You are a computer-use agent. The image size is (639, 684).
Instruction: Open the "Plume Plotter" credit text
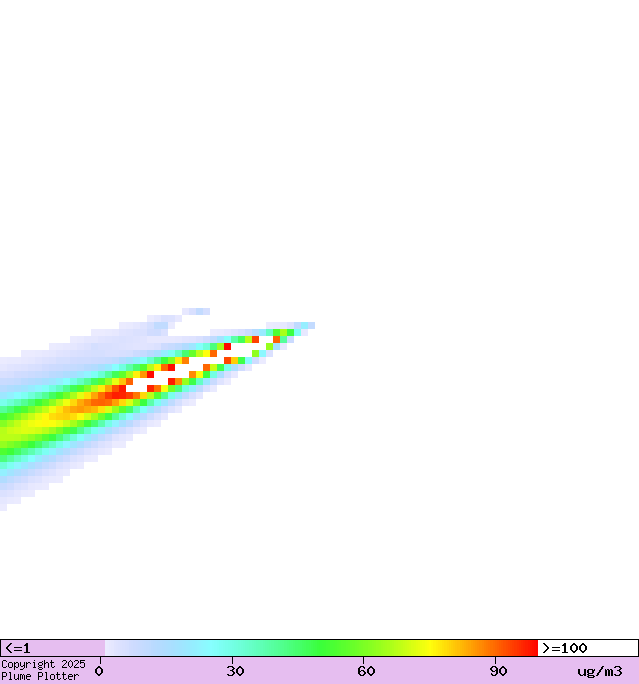click(40, 677)
